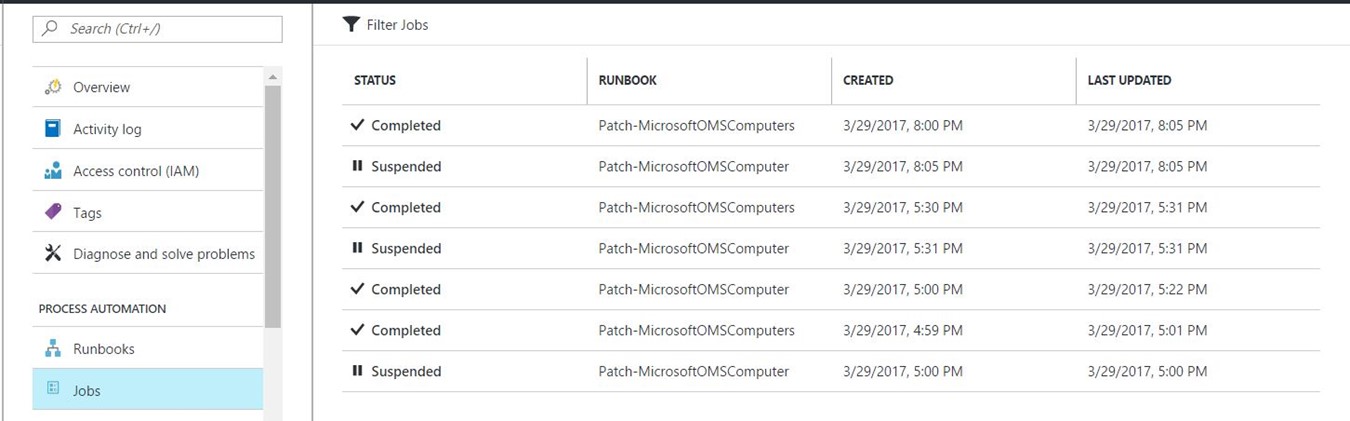The width and height of the screenshot is (1350, 421).
Task: Open Access control (IAM) section
Action: point(136,171)
